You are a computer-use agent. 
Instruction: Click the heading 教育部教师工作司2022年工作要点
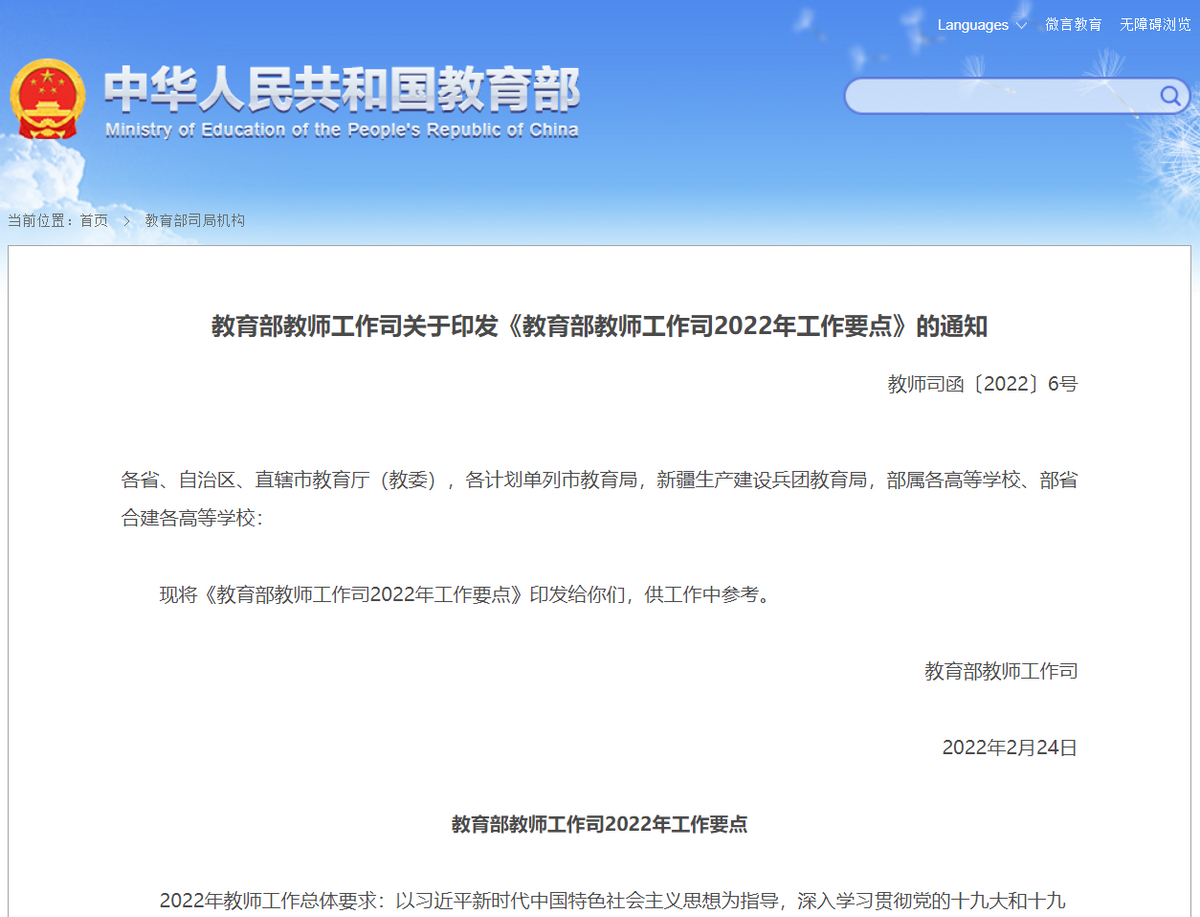[x=600, y=824]
